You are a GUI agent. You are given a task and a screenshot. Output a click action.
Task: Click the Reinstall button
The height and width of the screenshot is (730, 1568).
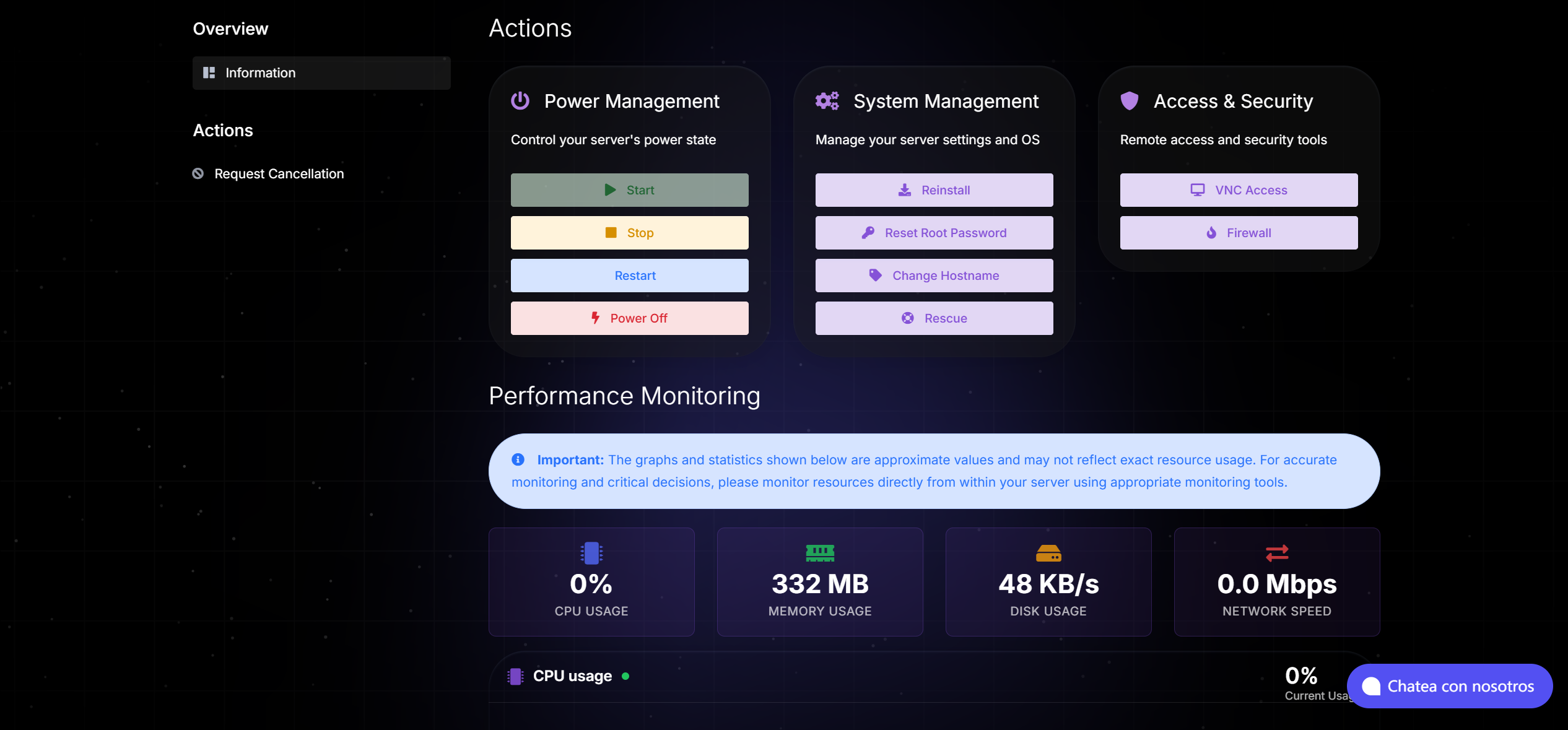(934, 190)
